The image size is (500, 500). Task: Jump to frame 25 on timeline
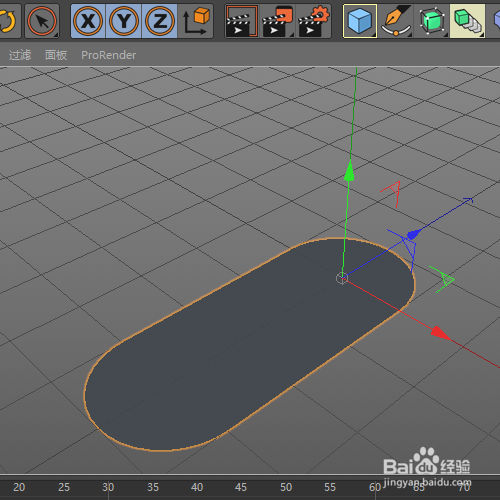point(64,487)
